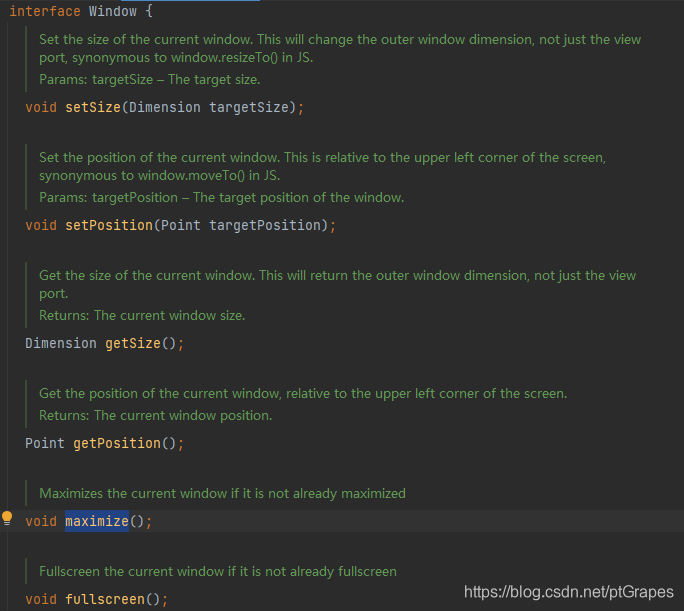Click the interface keyword
This screenshot has height=611, width=684.
[x=45, y=11]
